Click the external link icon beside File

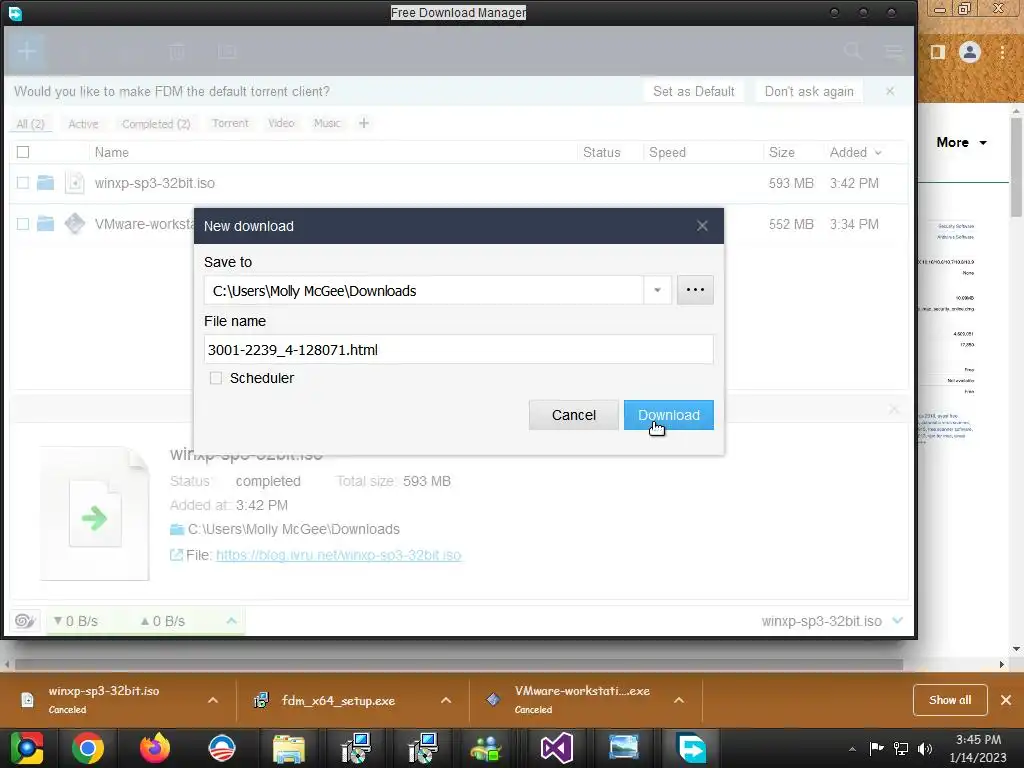(x=176, y=554)
